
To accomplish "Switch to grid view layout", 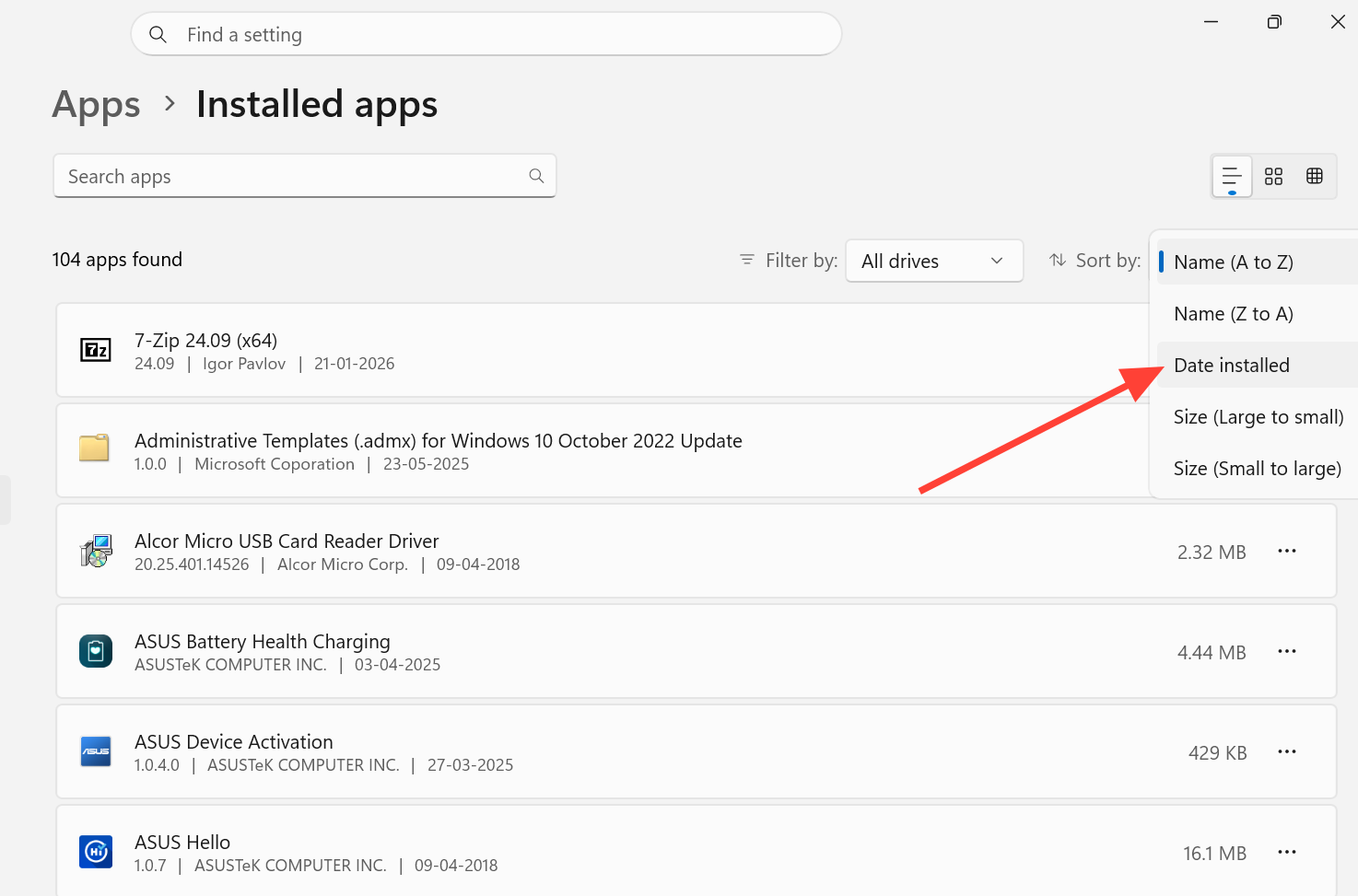I will coord(1273,176).
